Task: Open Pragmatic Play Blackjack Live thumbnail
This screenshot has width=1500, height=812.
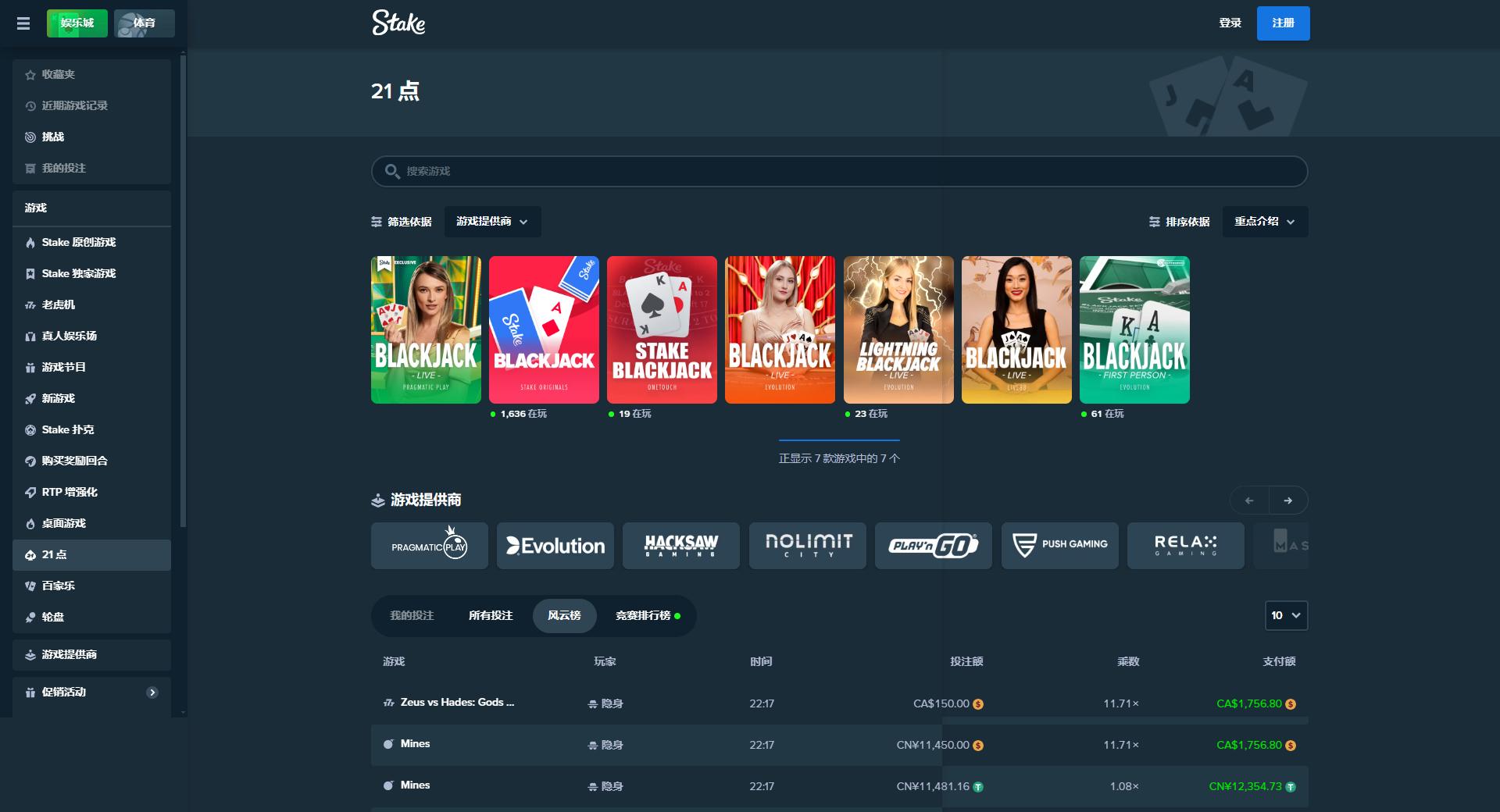Action: [426, 329]
